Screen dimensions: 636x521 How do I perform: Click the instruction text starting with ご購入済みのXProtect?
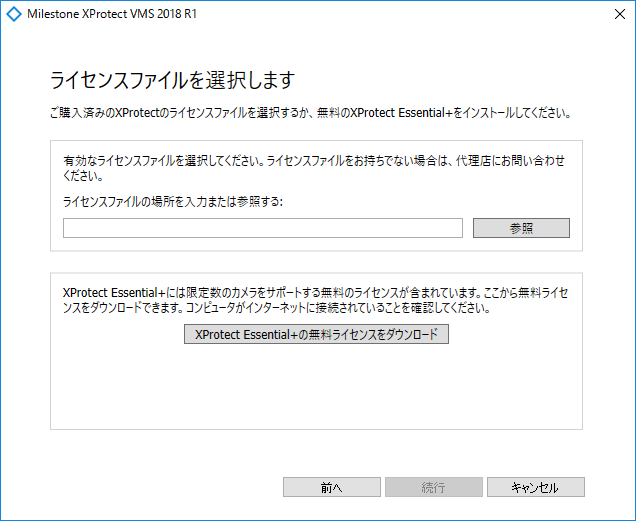[310, 112]
